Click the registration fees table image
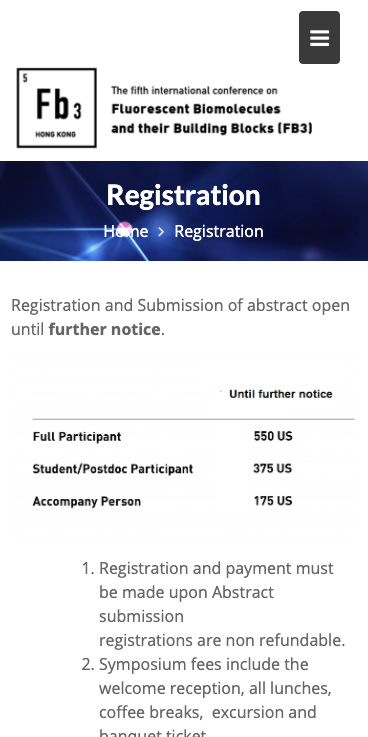This screenshot has width=368, height=737. [x=184, y=446]
